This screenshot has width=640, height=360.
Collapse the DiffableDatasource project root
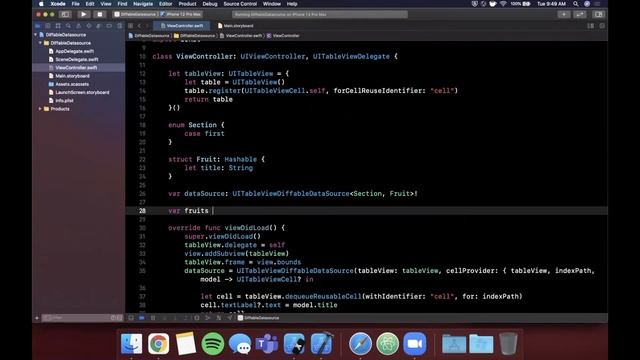[36, 35]
